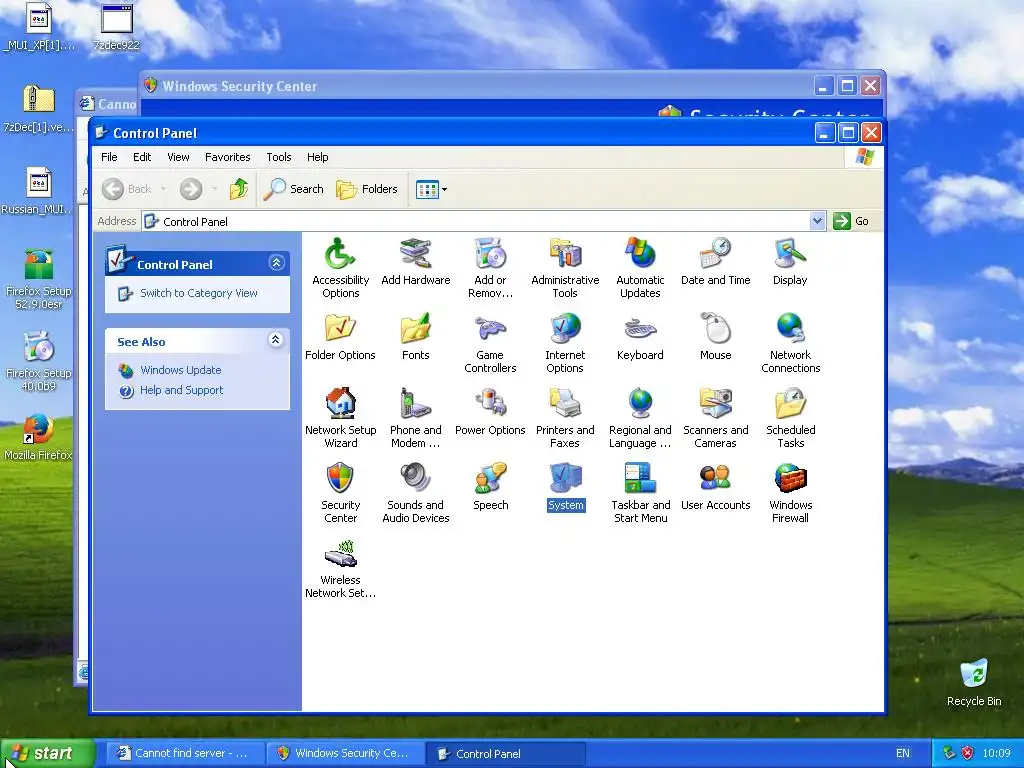Viewport: 1024px width, 768px height.
Task: Click the tray clock showing 10:09
Action: [996, 753]
